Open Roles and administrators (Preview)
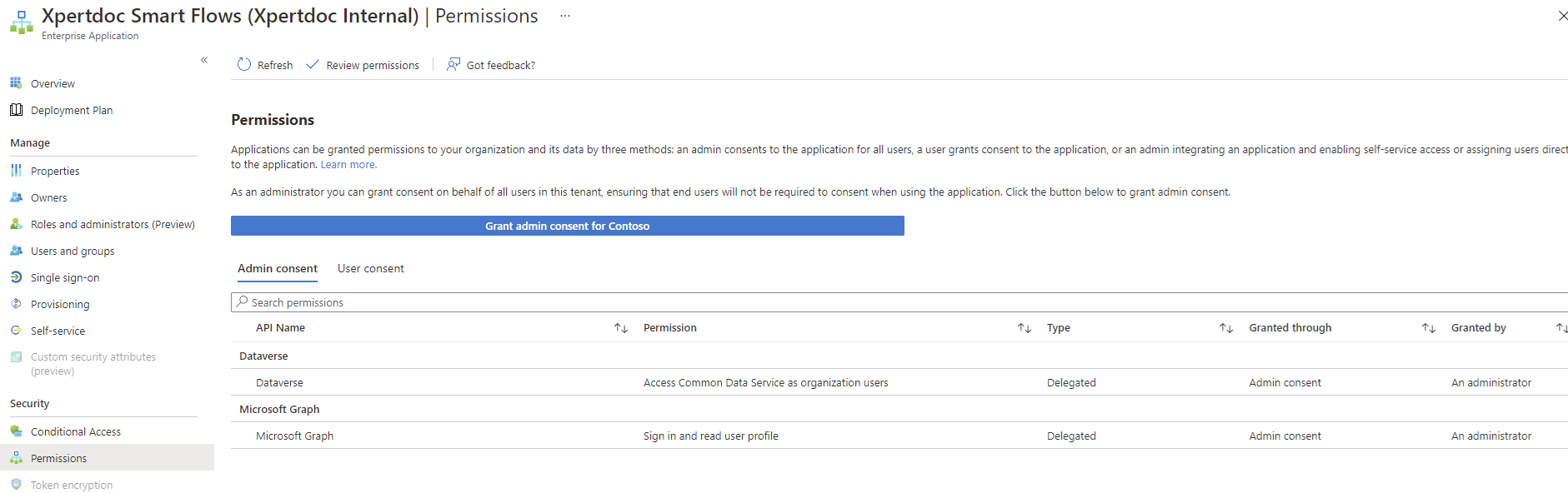This screenshot has height=493, width=1568. [113, 224]
